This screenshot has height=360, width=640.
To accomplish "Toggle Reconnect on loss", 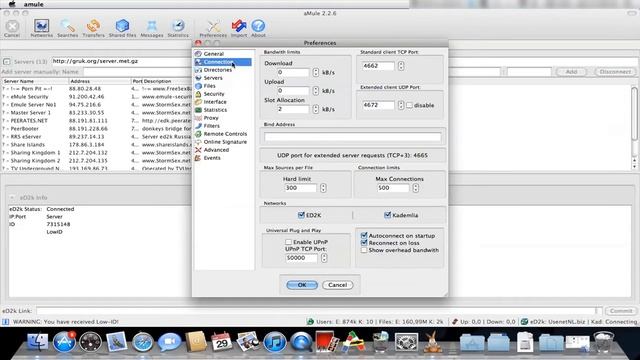I will pos(364,243).
